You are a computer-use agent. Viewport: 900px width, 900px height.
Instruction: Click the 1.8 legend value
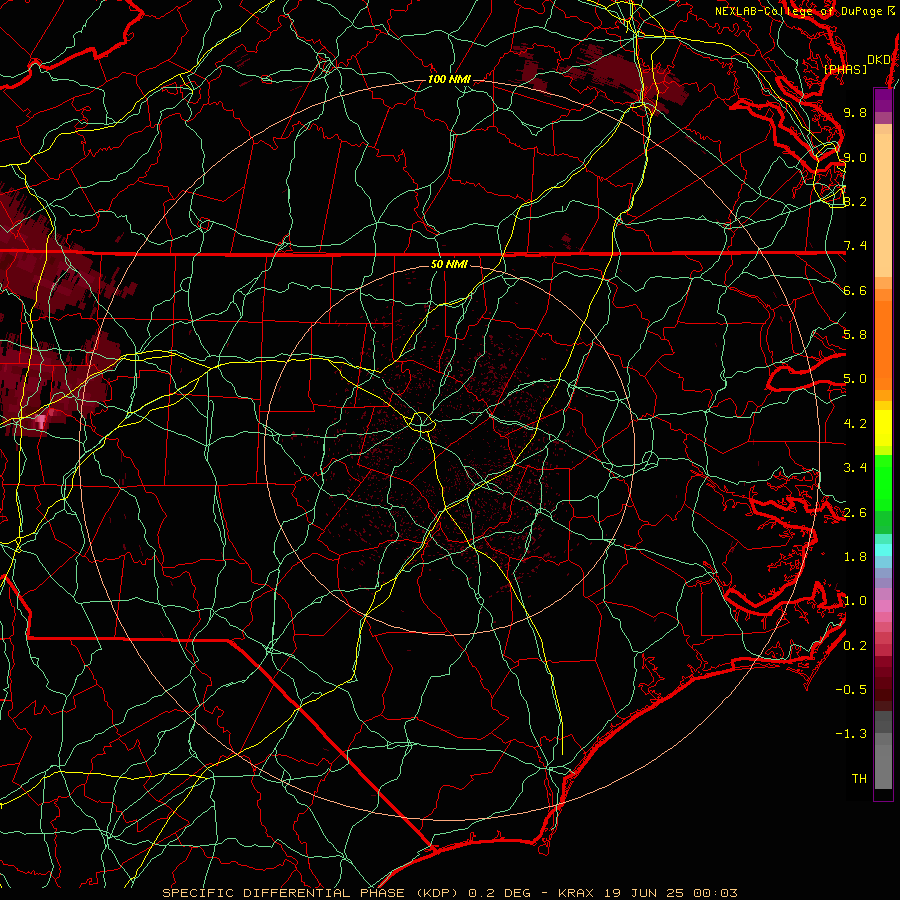[855, 557]
